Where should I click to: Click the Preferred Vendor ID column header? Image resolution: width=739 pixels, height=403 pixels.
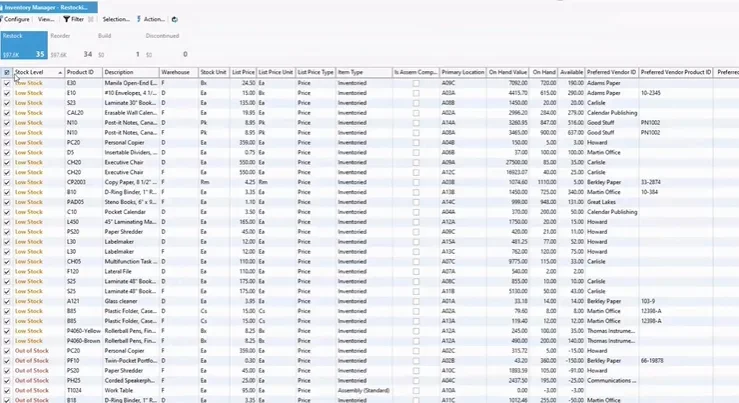[x=612, y=72]
